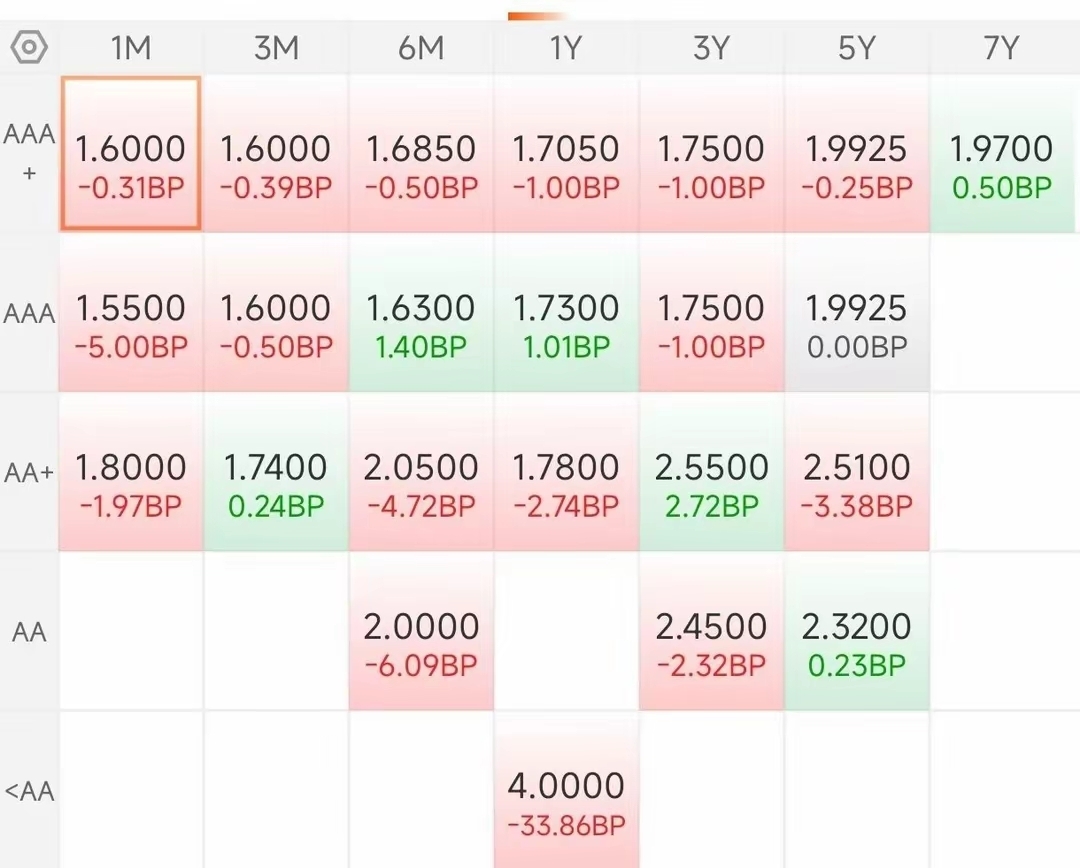Open AAA 6M cell showing 1.6300

(x=421, y=312)
